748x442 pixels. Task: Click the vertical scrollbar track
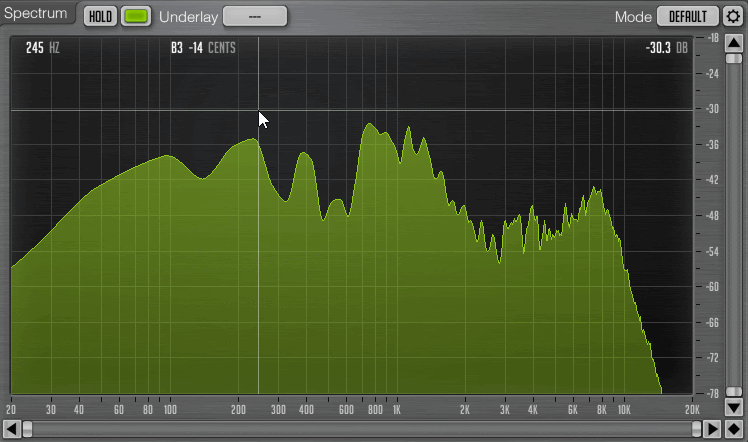pyautogui.click(x=734, y=225)
